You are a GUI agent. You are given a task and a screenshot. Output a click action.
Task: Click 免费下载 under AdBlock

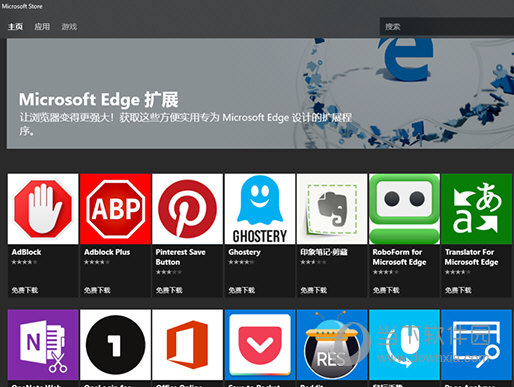pyautogui.click(x=25, y=290)
